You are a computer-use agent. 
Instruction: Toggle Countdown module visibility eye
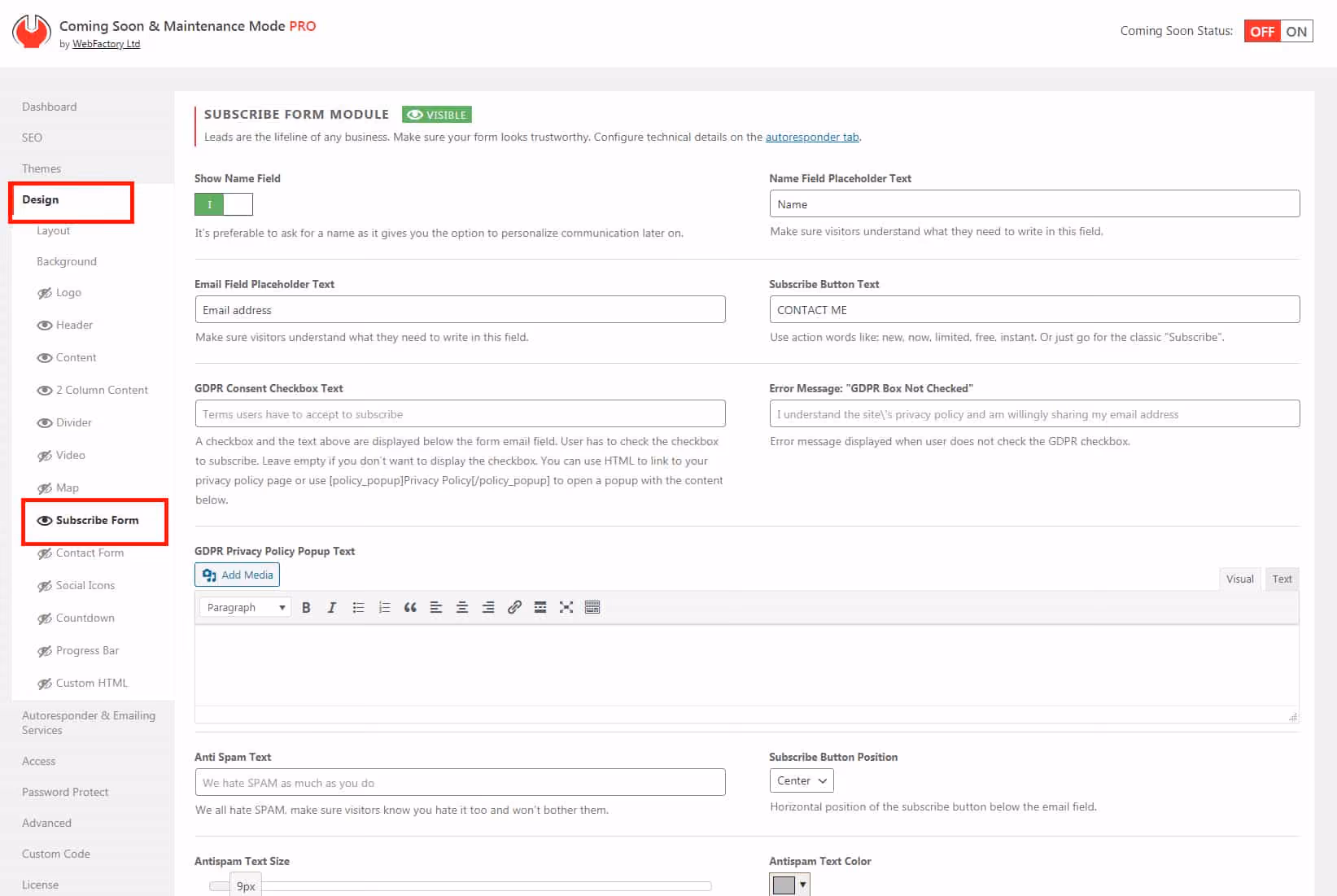tap(45, 618)
